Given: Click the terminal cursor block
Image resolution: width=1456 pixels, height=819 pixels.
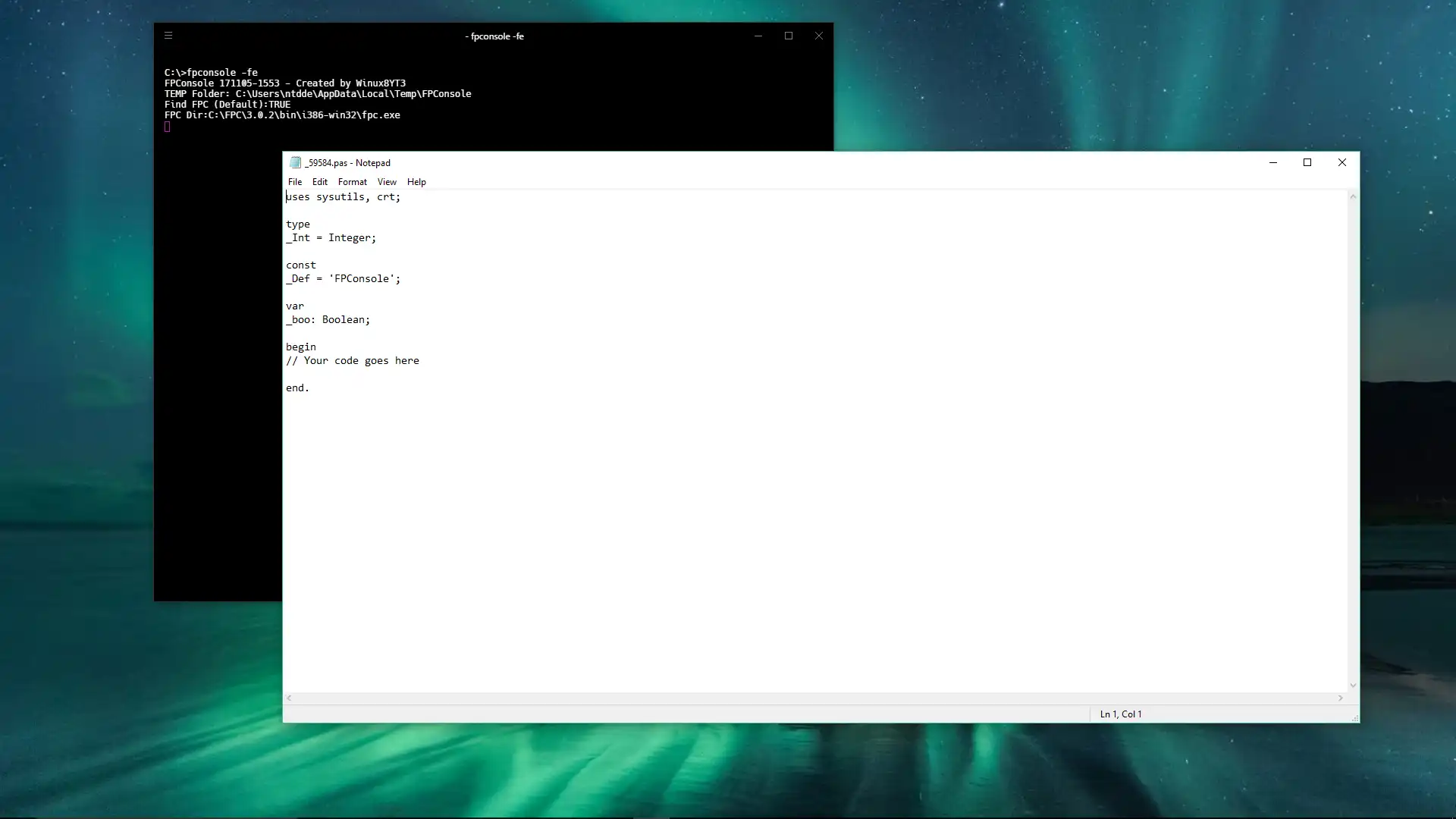Looking at the screenshot, I should [168, 127].
